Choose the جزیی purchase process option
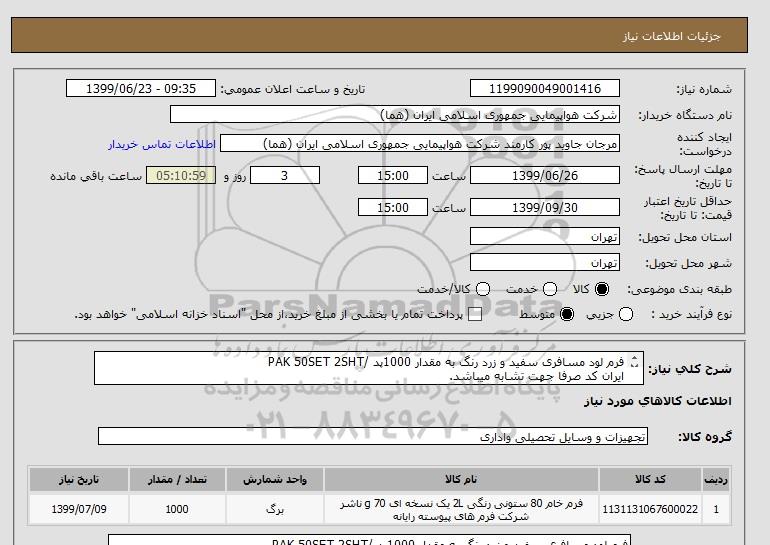Screen dimensions: 770x545 [626, 314]
